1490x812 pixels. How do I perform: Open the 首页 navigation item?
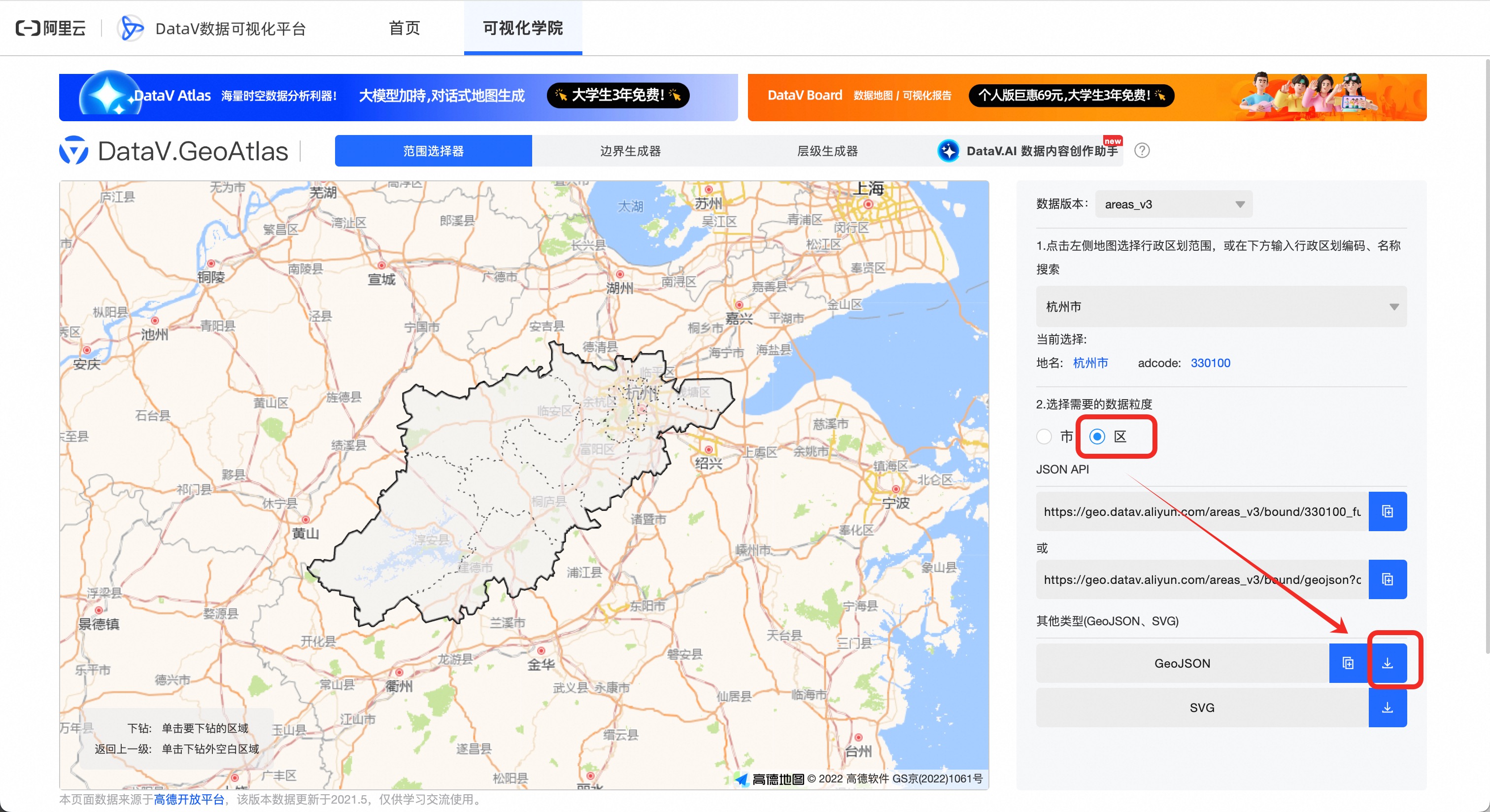[x=405, y=28]
